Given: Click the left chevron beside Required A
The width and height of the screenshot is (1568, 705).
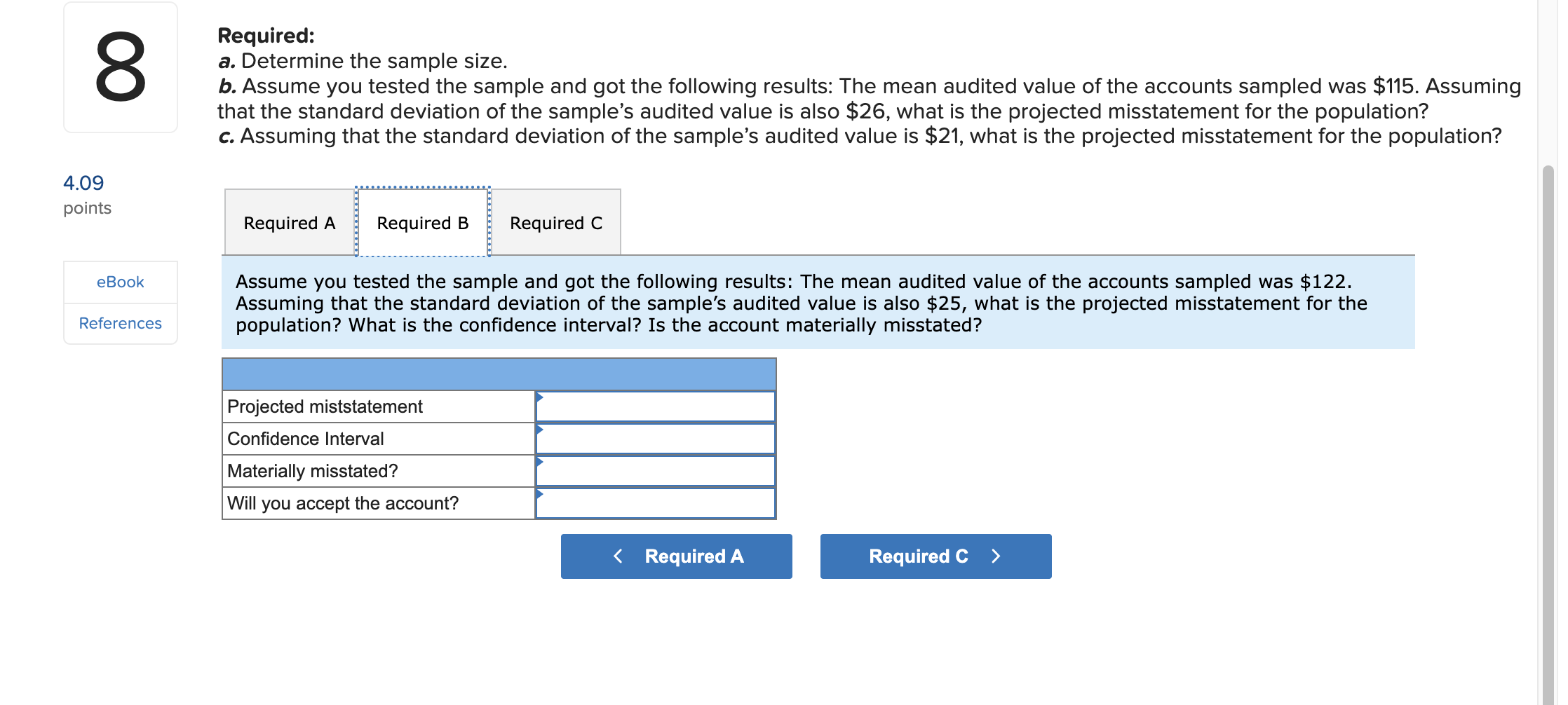Looking at the screenshot, I should pos(618,556).
